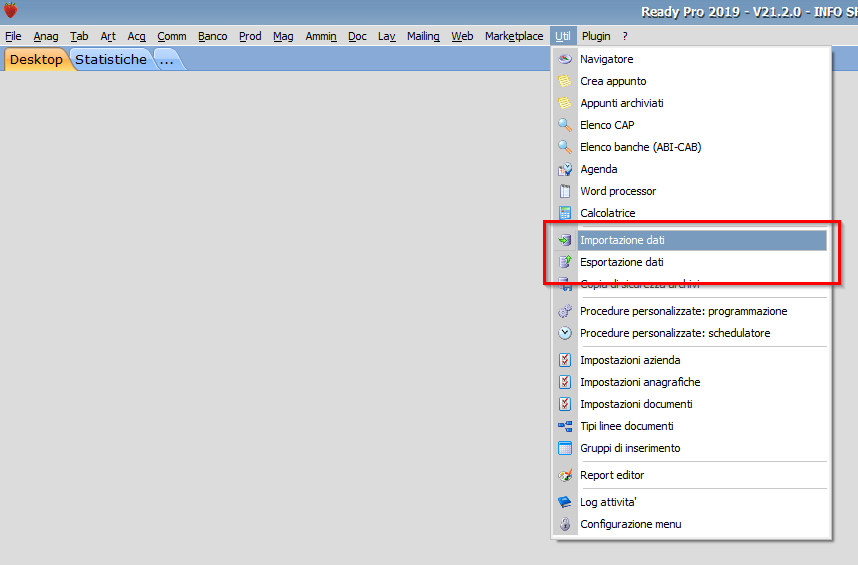Open the Acq menu

tap(136, 36)
